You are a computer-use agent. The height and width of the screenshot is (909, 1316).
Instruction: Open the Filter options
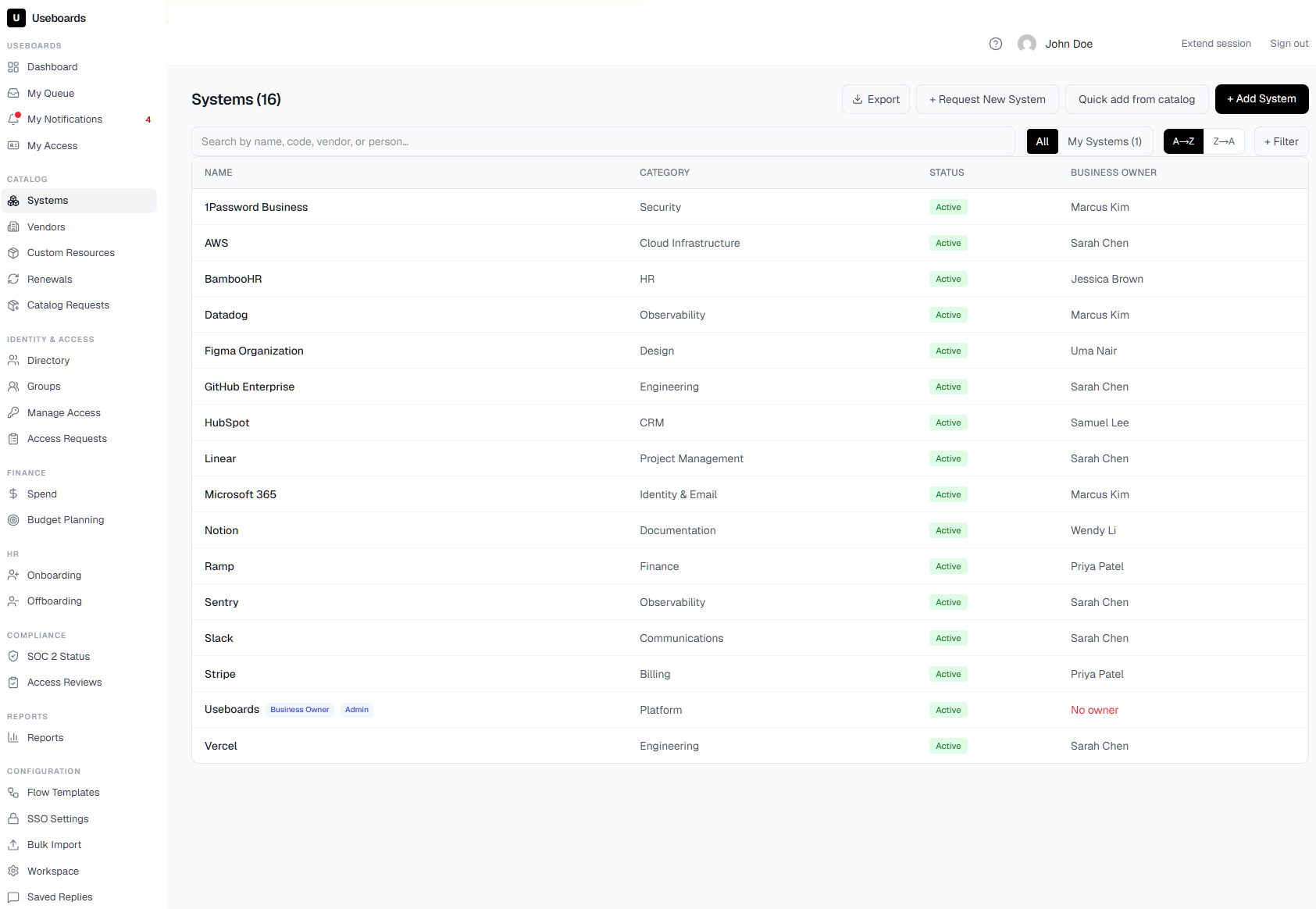1281,141
